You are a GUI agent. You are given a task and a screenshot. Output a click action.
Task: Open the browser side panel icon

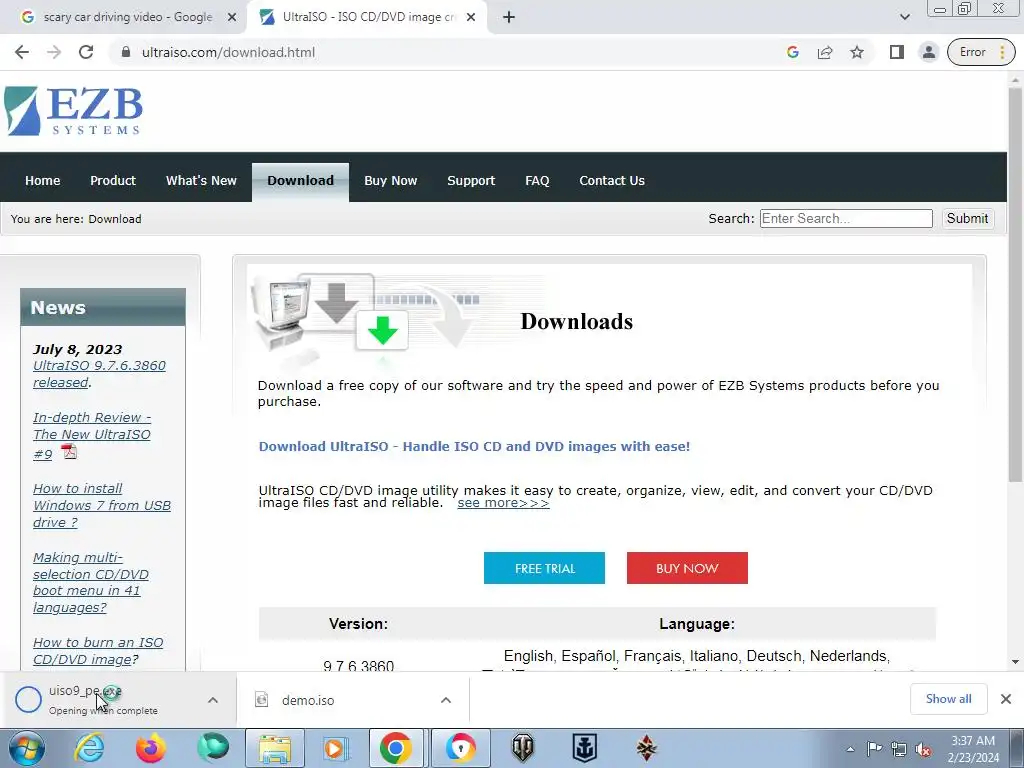pyautogui.click(x=897, y=52)
